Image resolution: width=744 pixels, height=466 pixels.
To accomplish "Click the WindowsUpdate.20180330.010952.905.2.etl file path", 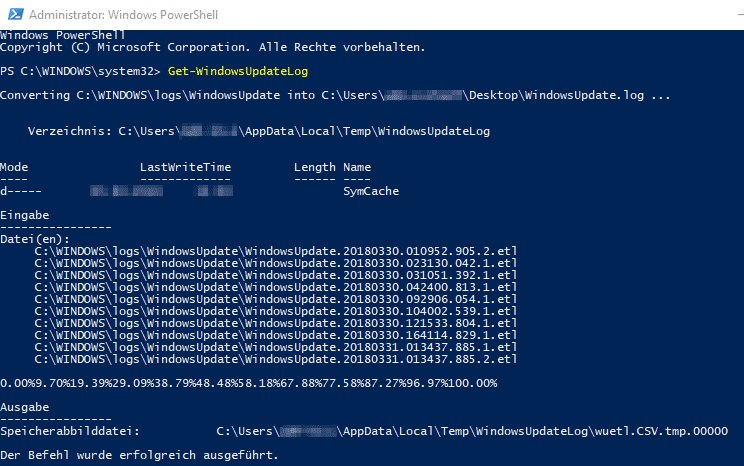I will pyautogui.click(x=275, y=250).
